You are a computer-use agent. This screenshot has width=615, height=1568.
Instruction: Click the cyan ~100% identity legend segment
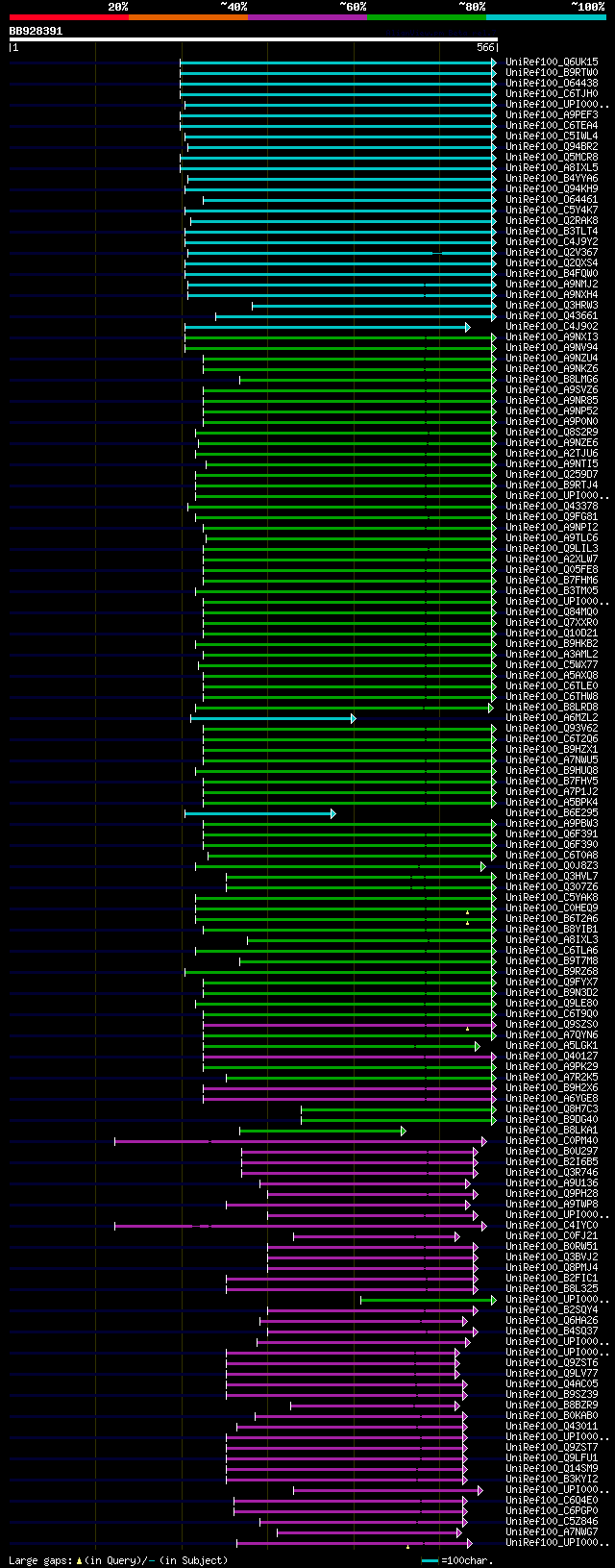point(545,17)
